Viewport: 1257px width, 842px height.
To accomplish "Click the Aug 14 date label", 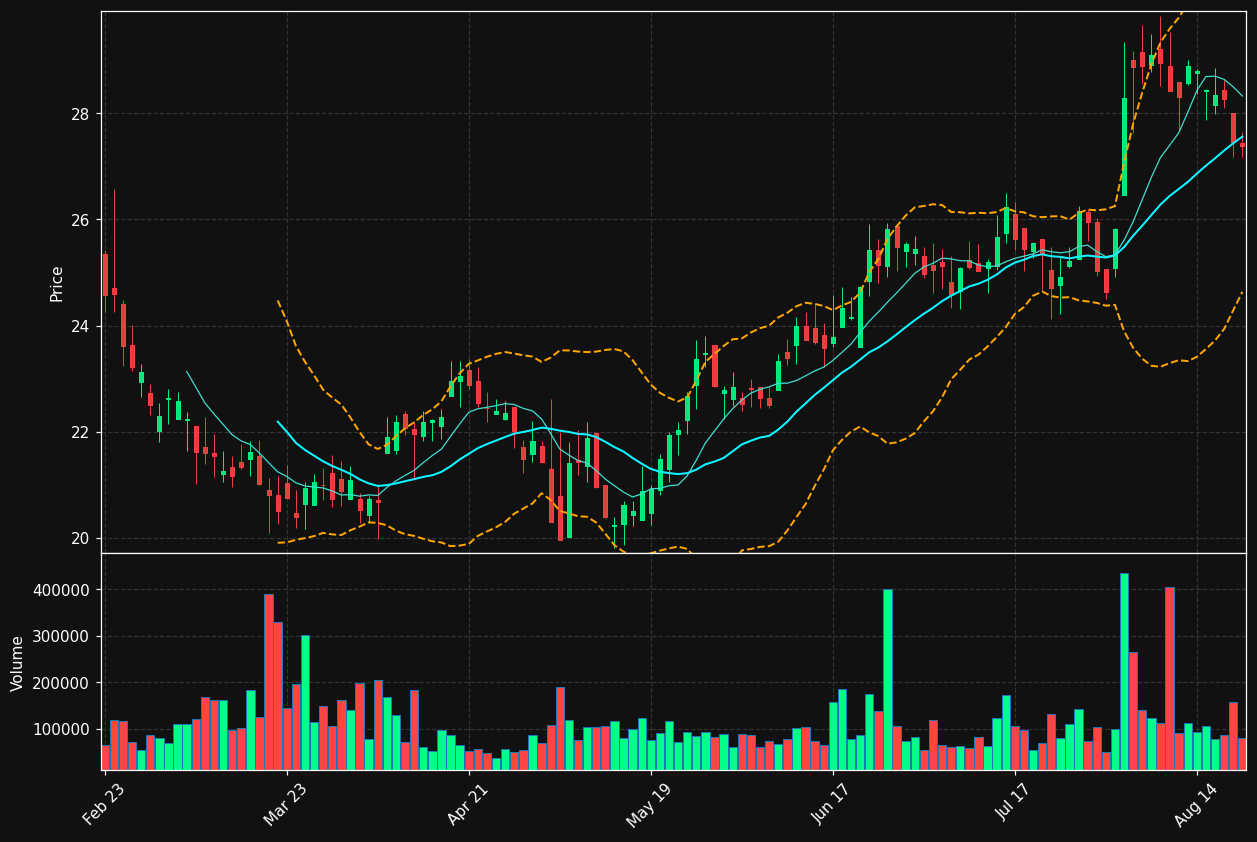I will pos(1197,805).
